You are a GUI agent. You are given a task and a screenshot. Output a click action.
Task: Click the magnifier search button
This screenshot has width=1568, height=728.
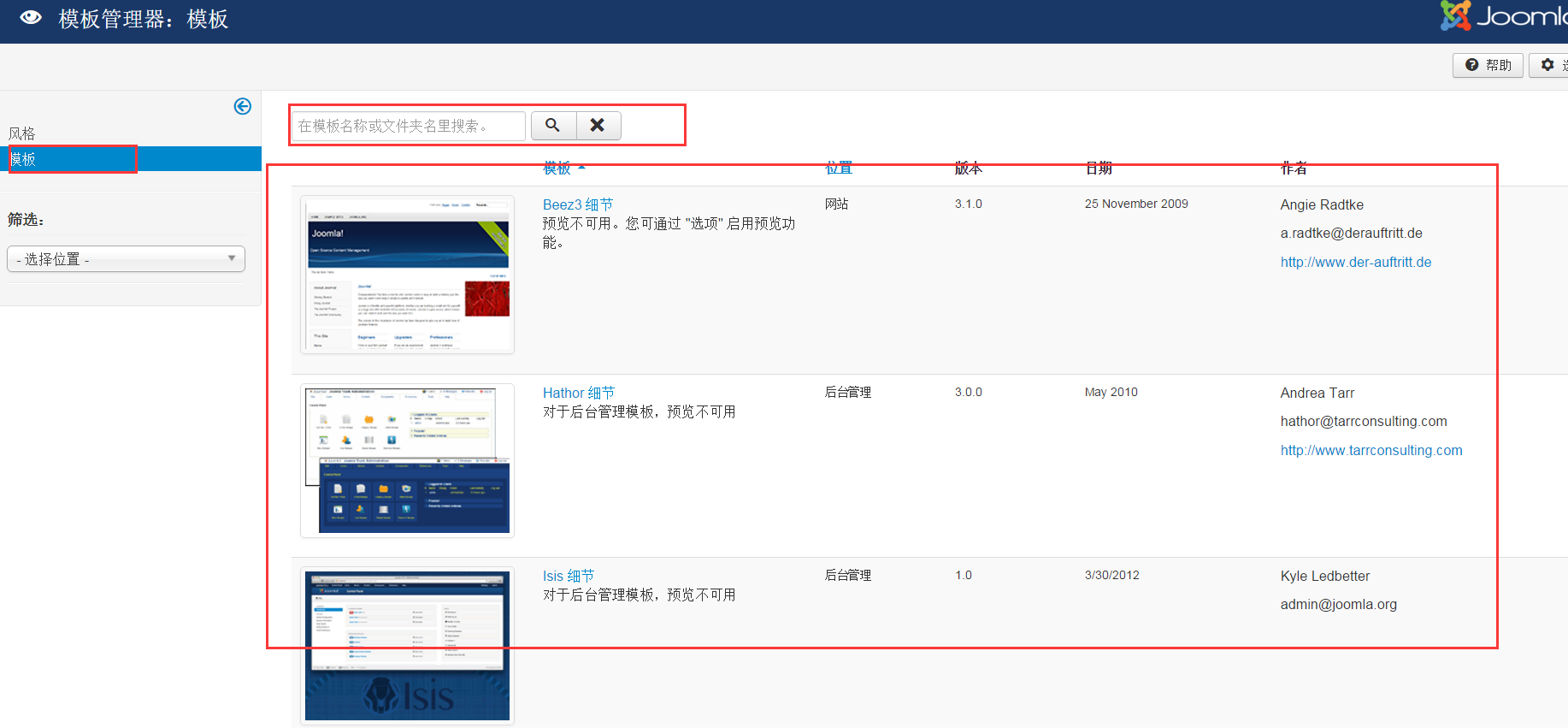(x=553, y=125)
